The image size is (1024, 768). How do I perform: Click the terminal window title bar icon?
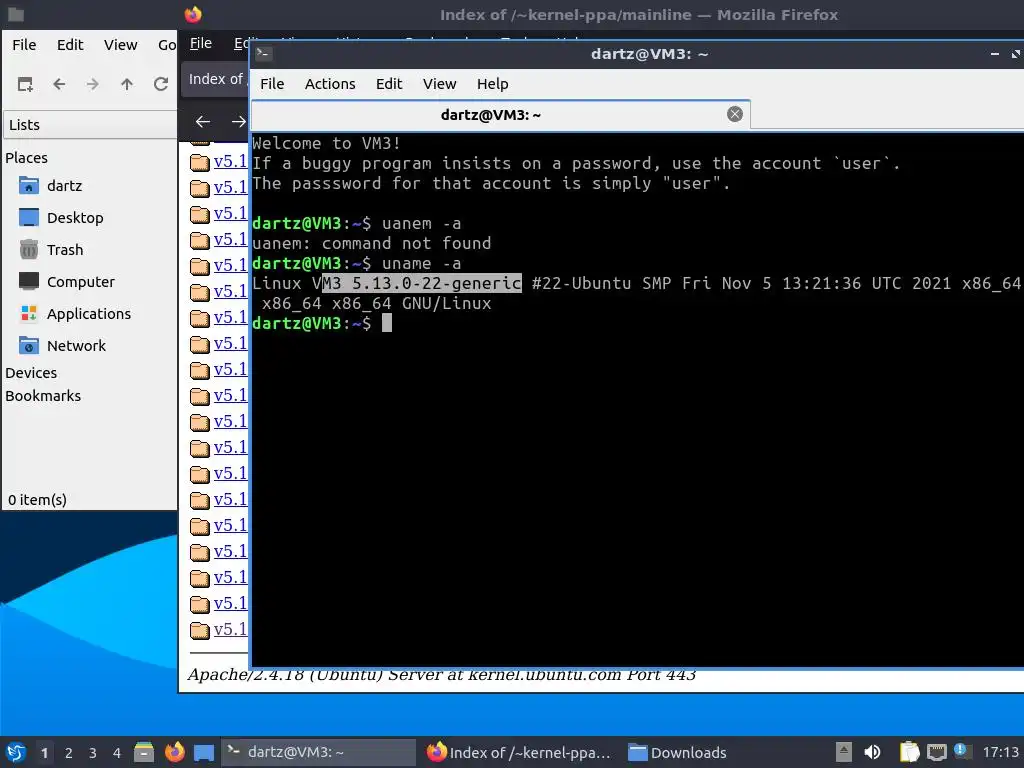263,54
